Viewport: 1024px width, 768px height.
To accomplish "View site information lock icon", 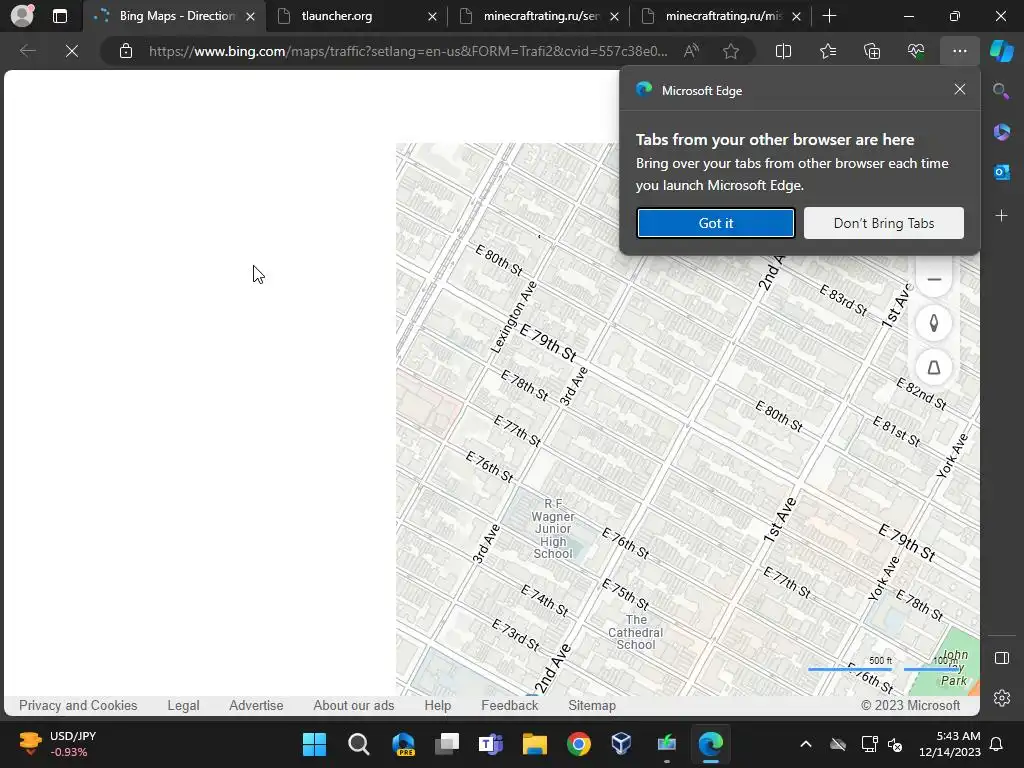I will [126, 51].
